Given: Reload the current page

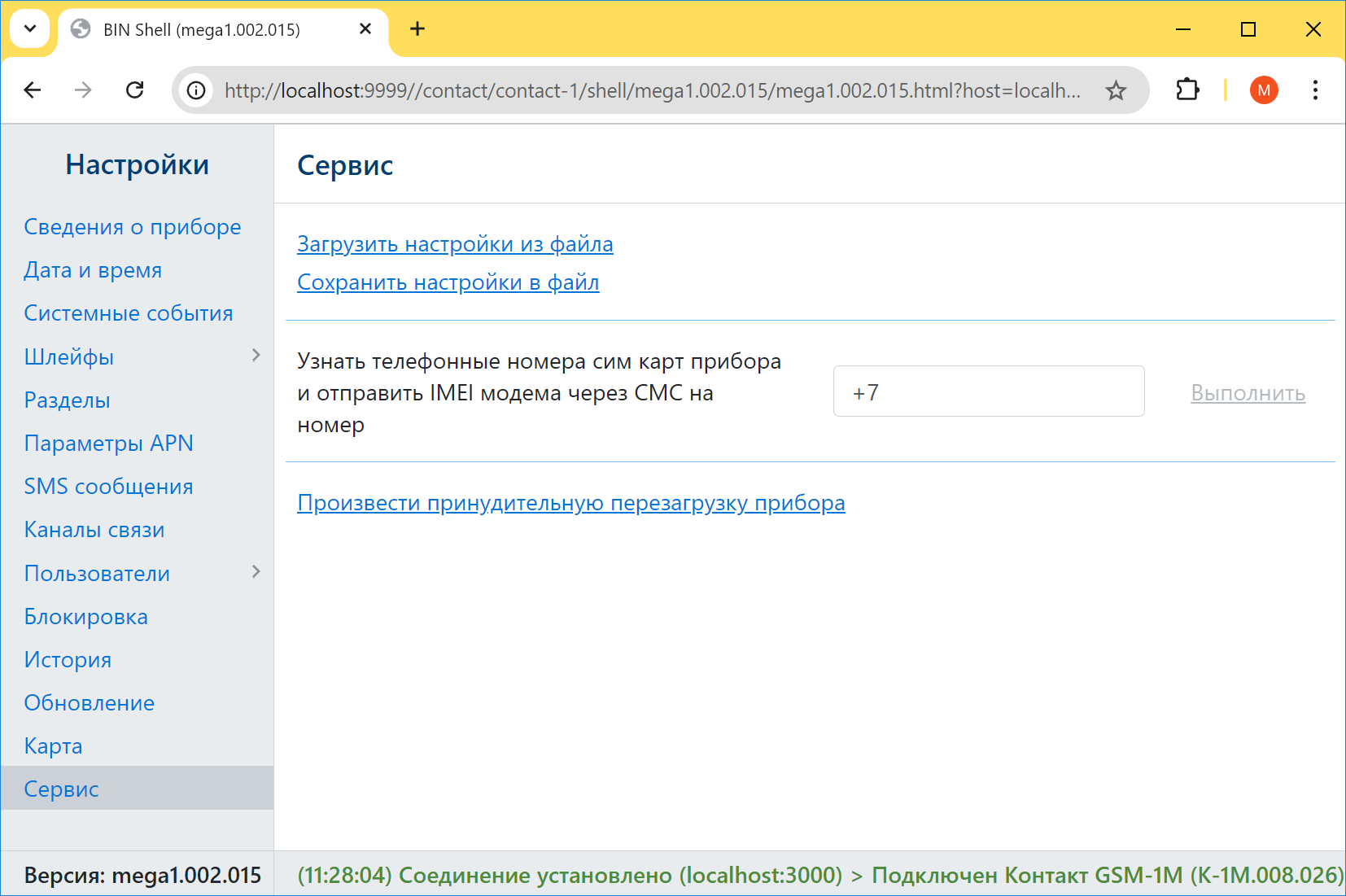Looking at the screenshot, I should pyautogui.click(x=135, y=90).
